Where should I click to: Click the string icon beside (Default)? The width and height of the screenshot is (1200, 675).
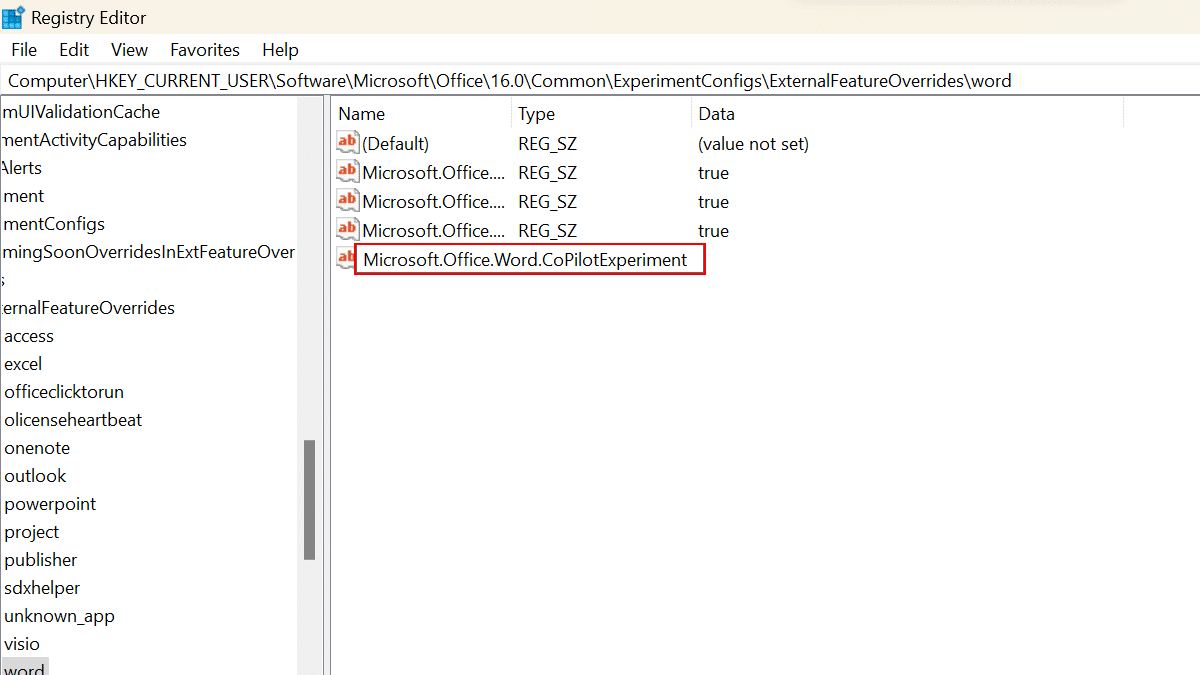347,142
